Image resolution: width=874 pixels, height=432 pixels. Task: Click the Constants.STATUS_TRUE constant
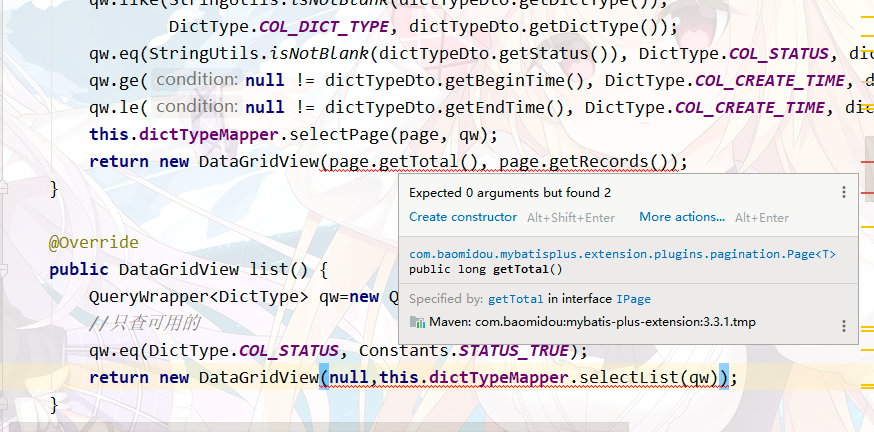tap(464, 351)
